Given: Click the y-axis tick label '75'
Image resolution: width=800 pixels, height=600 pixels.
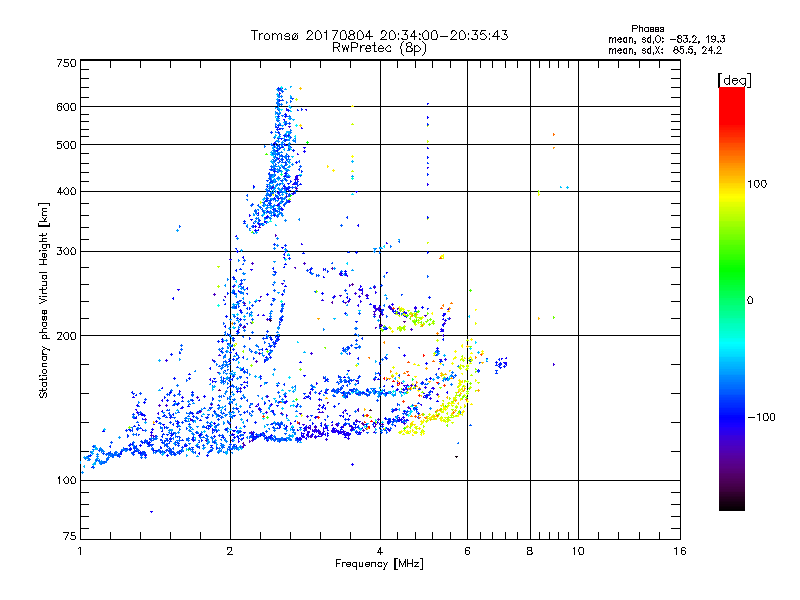Looking at the screenshot, I should click(x=70, y=536).
